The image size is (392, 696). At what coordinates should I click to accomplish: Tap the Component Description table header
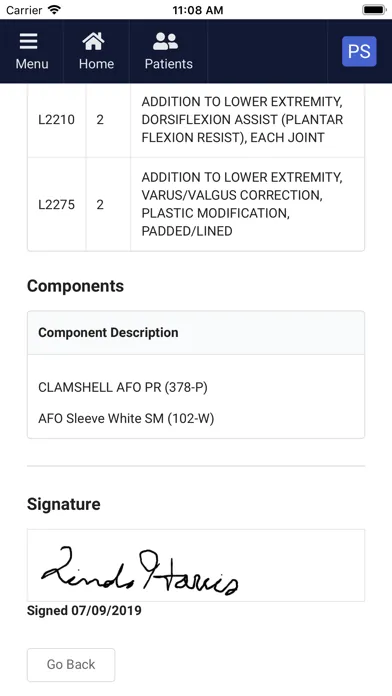[108, 332]
